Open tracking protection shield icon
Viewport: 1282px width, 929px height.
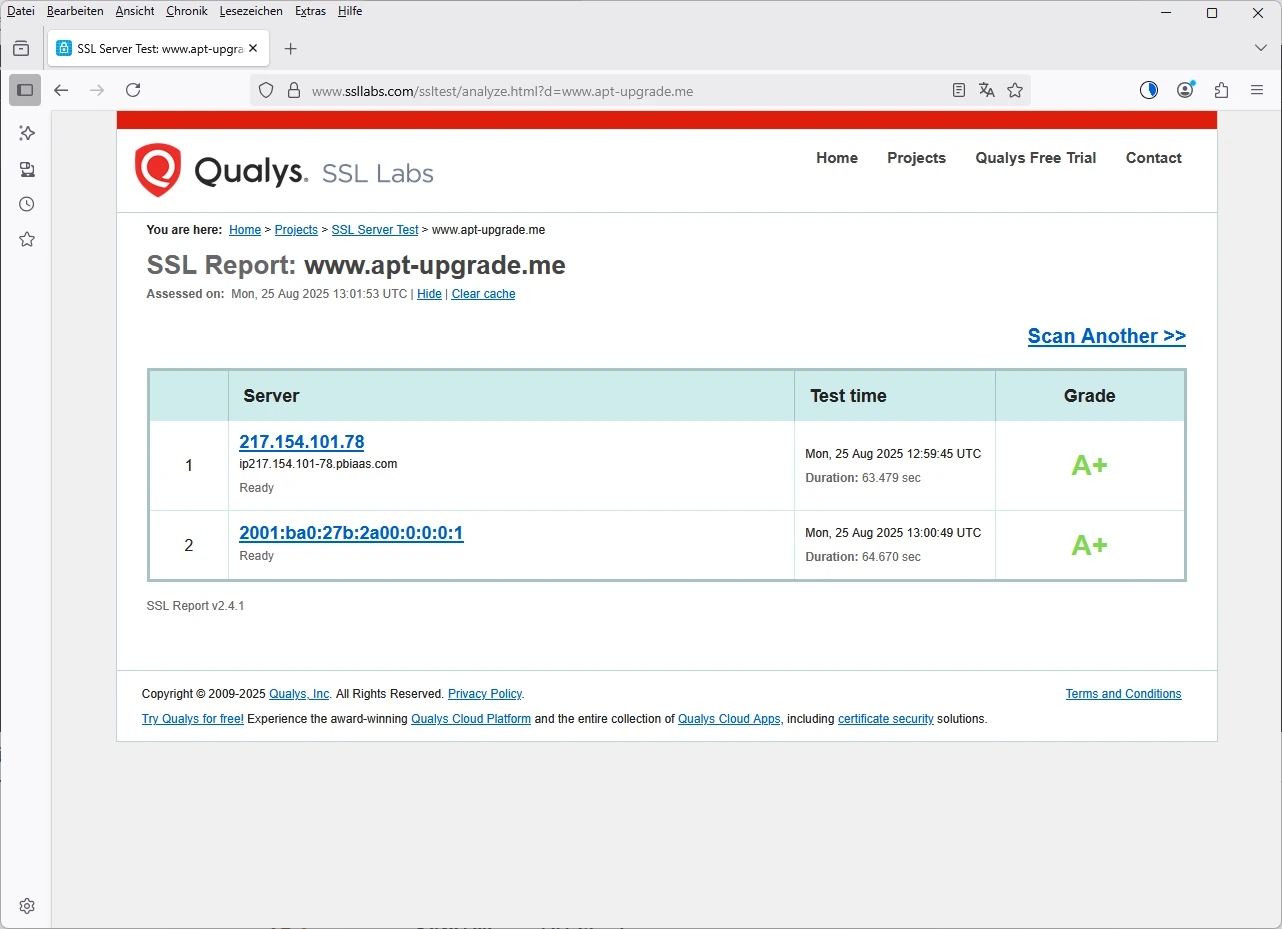click(x=266, y=90)
